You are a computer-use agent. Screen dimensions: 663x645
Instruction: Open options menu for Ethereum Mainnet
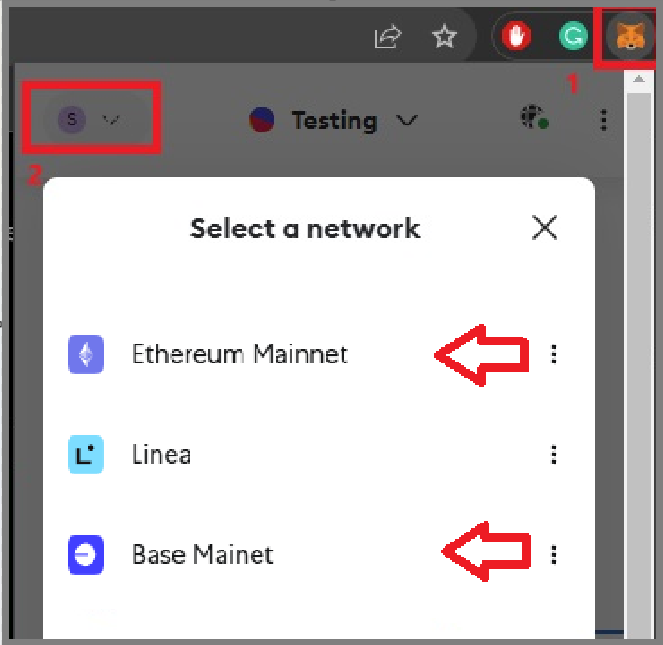[x=554, y=354]
